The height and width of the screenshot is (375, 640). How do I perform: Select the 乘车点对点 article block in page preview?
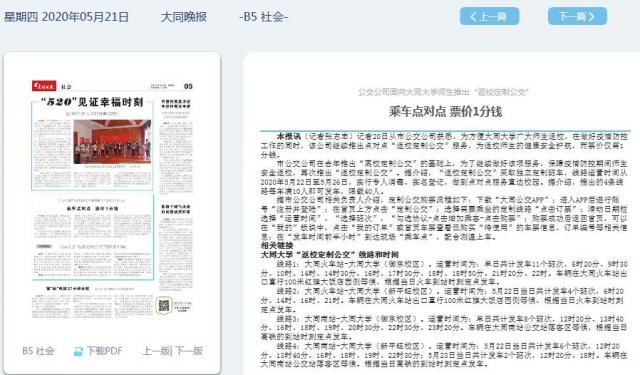(93, 237)
